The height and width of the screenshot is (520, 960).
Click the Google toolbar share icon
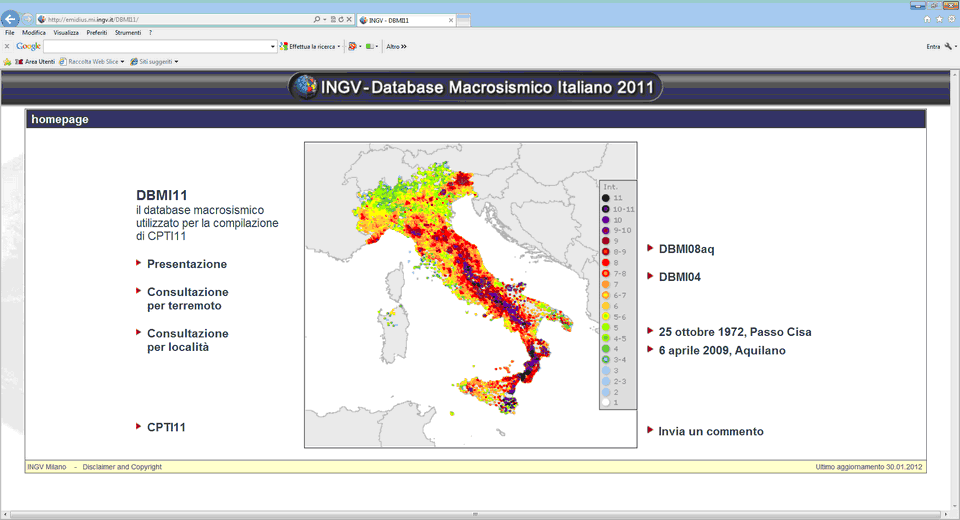point(352,47)
